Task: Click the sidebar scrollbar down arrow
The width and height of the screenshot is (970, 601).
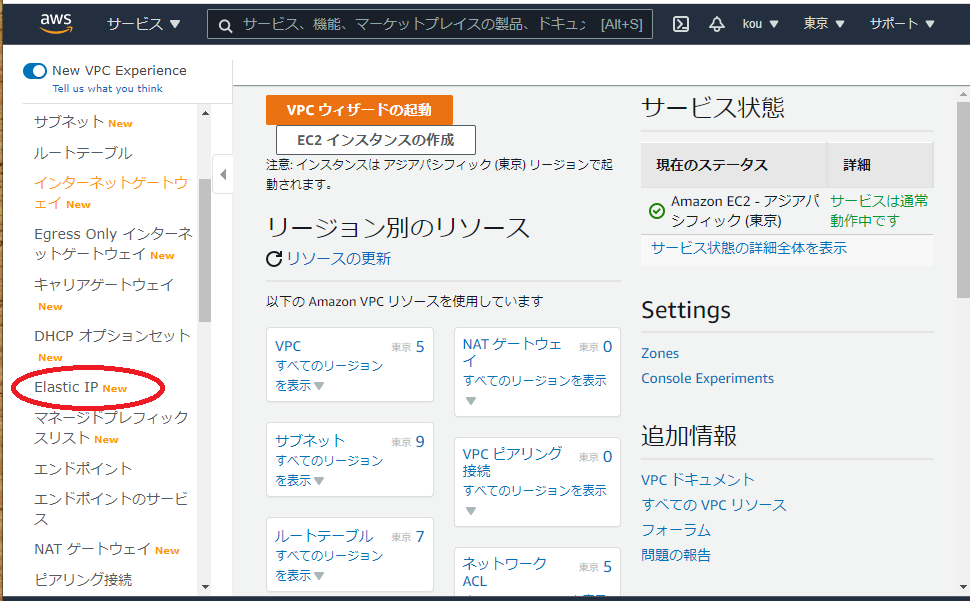Action: [205, 587]
